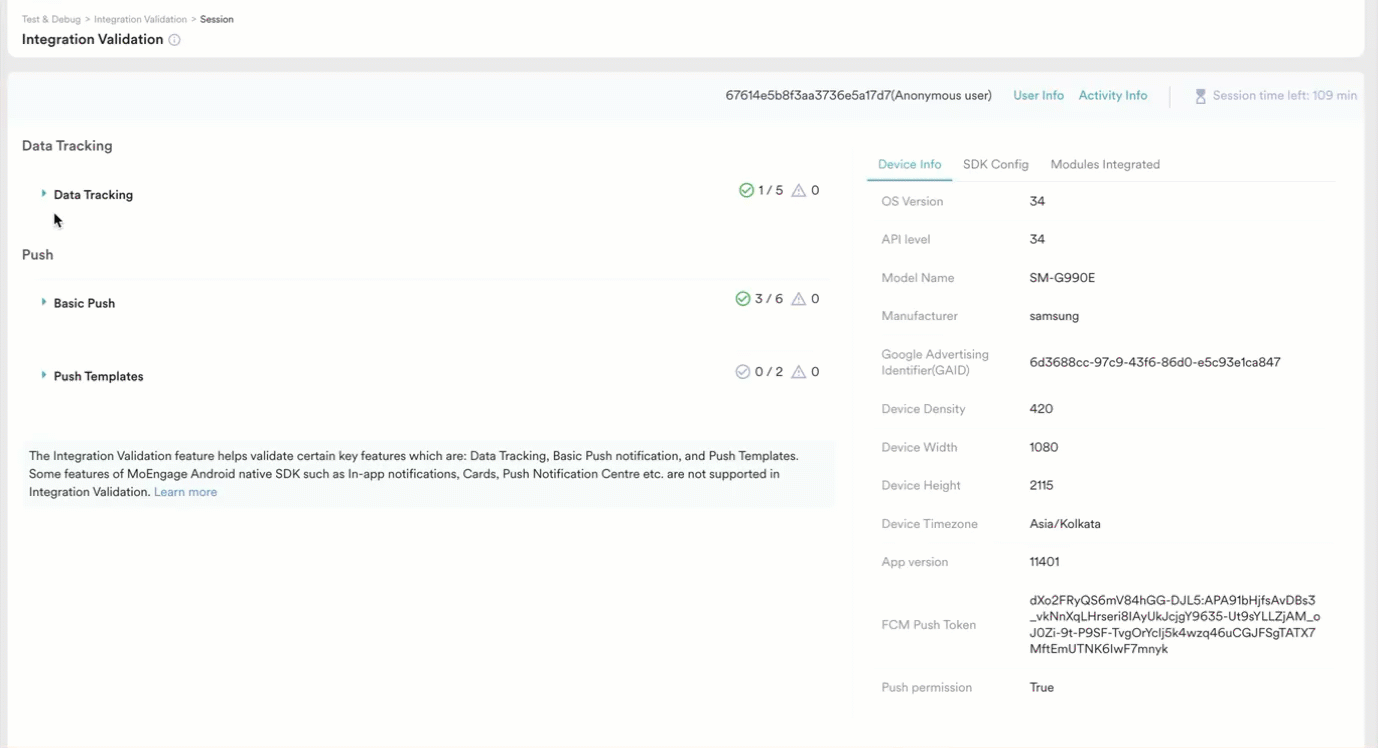Image resolution: width=1378 pixels, height=748 pixels.
Task: Click the warning triangle icon in Push Templates row
Action: click(799, 372)
